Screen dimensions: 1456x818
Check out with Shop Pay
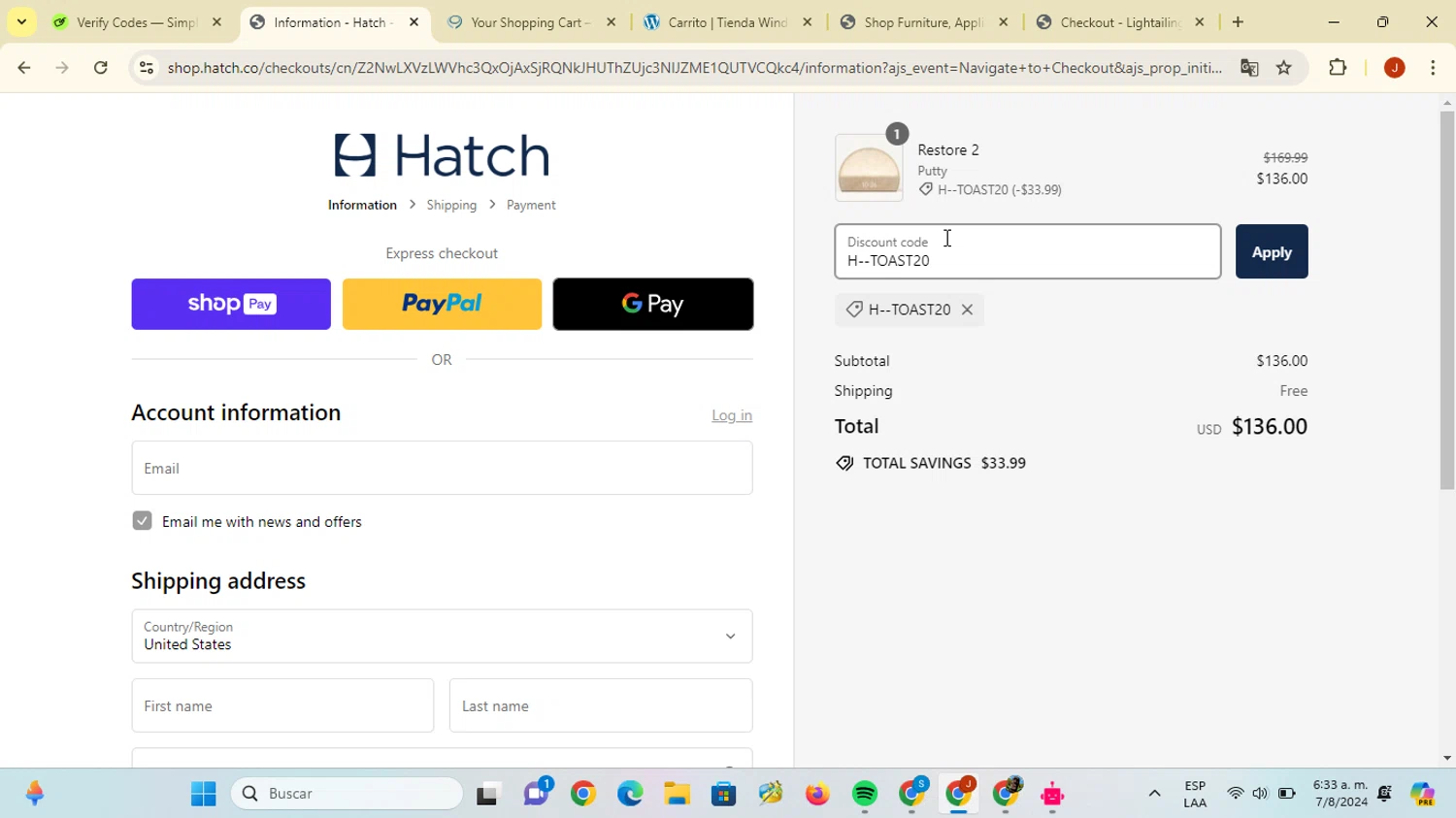pos(231,304)
